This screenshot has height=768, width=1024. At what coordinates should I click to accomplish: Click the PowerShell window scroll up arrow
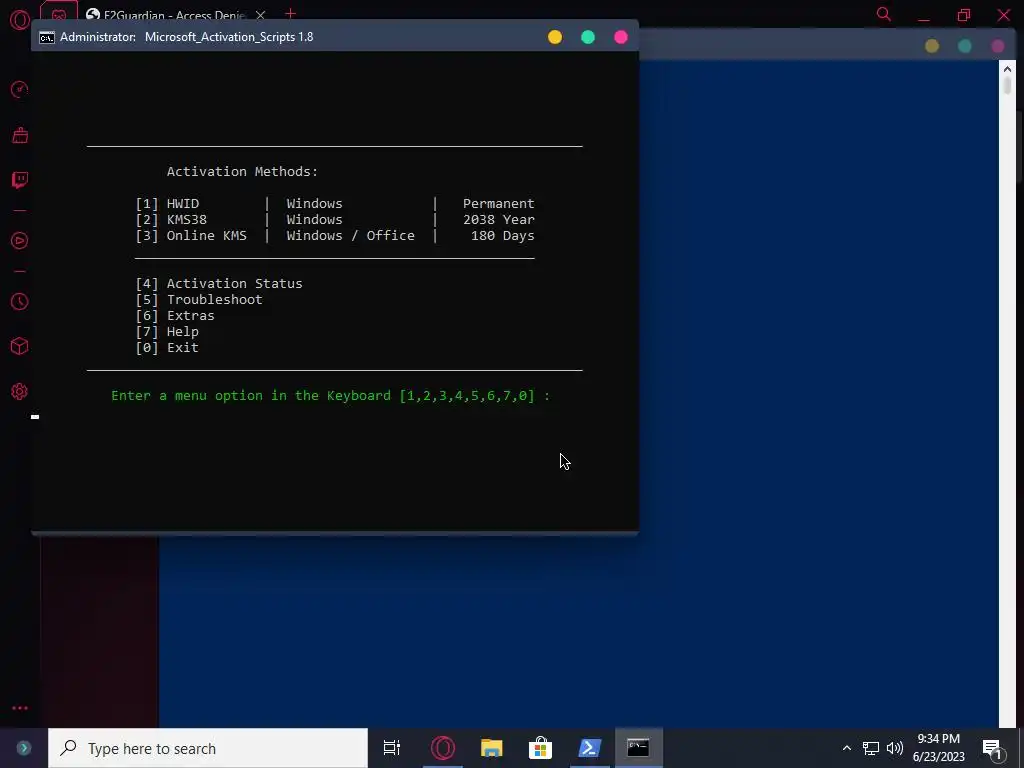pos(1007,69)
